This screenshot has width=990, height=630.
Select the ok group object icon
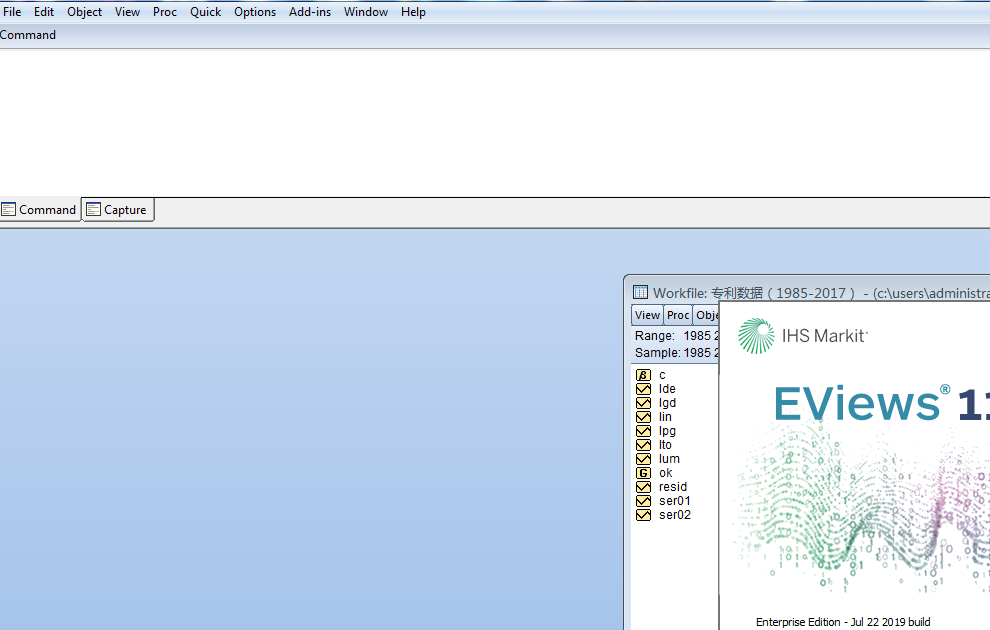643,473
